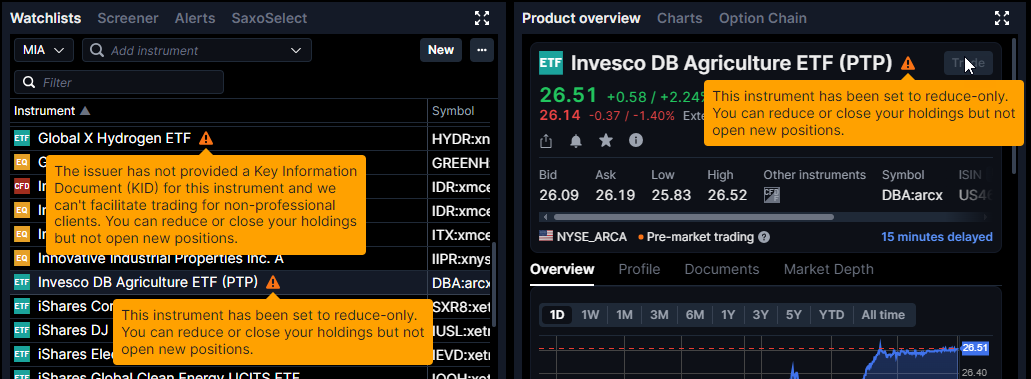This screenshot has width=1031, height=379.
Task: Click the share icon under the price
Action: (546, 140)
